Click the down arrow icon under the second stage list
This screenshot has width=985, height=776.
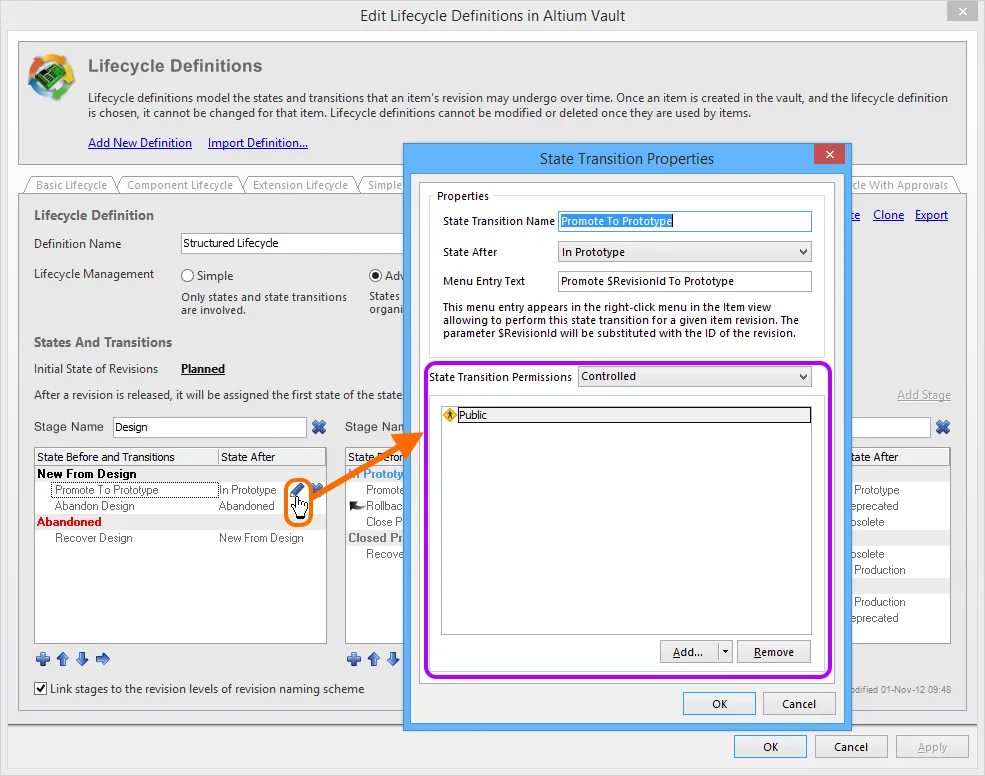(x=393, y=659)
